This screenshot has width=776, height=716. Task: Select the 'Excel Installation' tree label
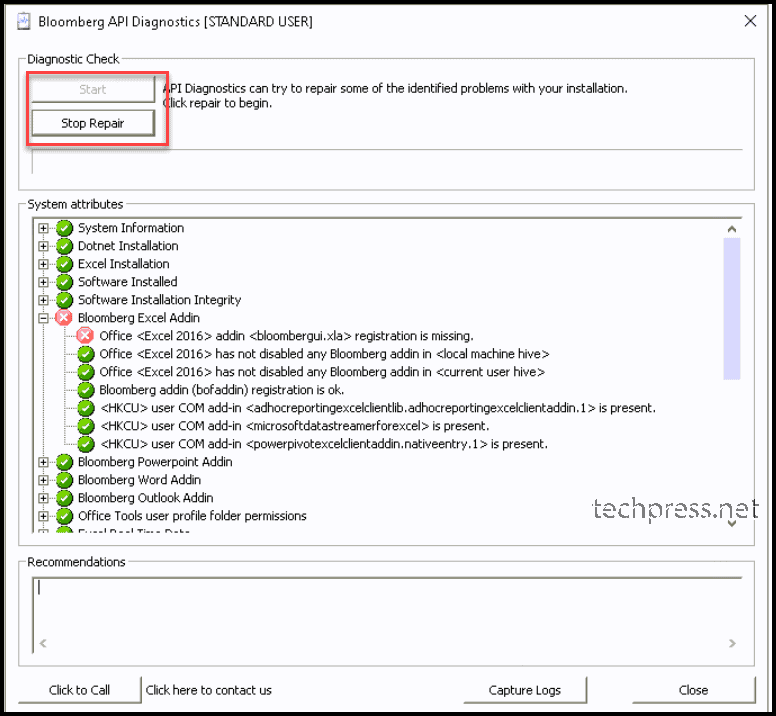tap(123, 264)
